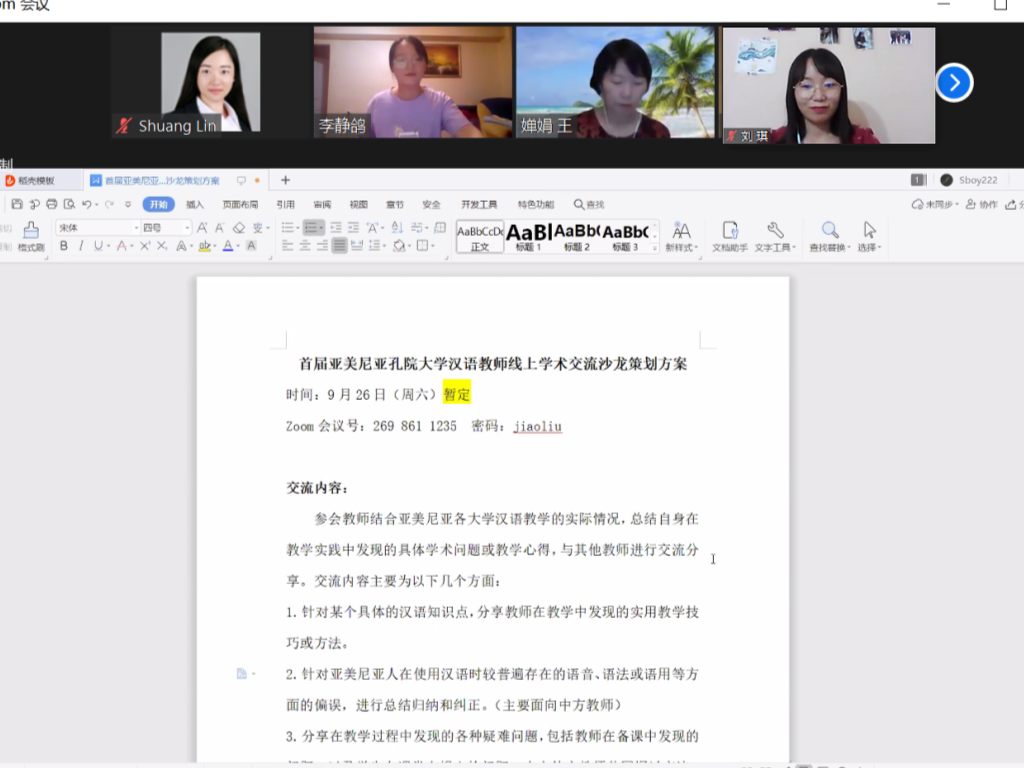This screenshot has width=1024, height=768.
Task: Select Shuang Lin's video thumbnail
Action: point(210,82)
